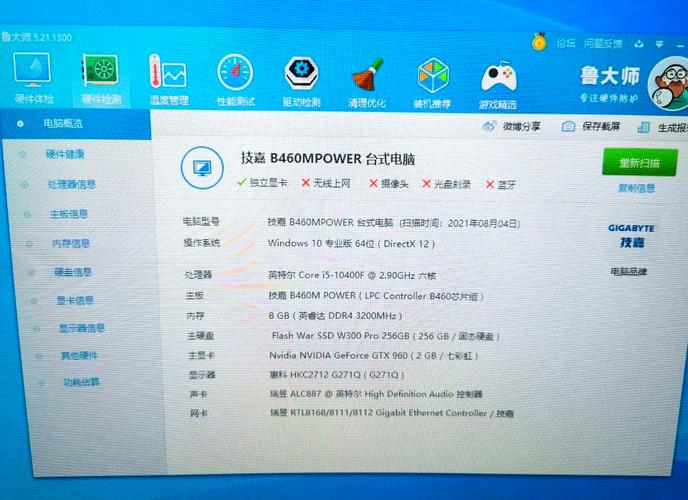The width and height of the screenshot is (688, 500).
Task: Open 问题反馈 feedback link
Action: pyautogui.click(x=603, y=43)
